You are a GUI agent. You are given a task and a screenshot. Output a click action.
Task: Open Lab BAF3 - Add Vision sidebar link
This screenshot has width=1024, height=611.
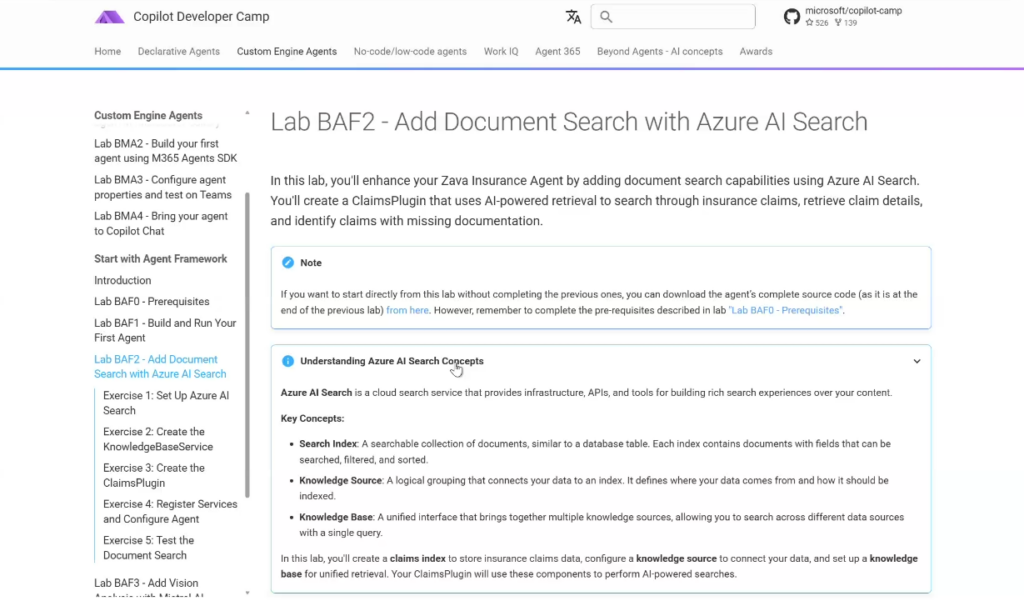(149, 588)
